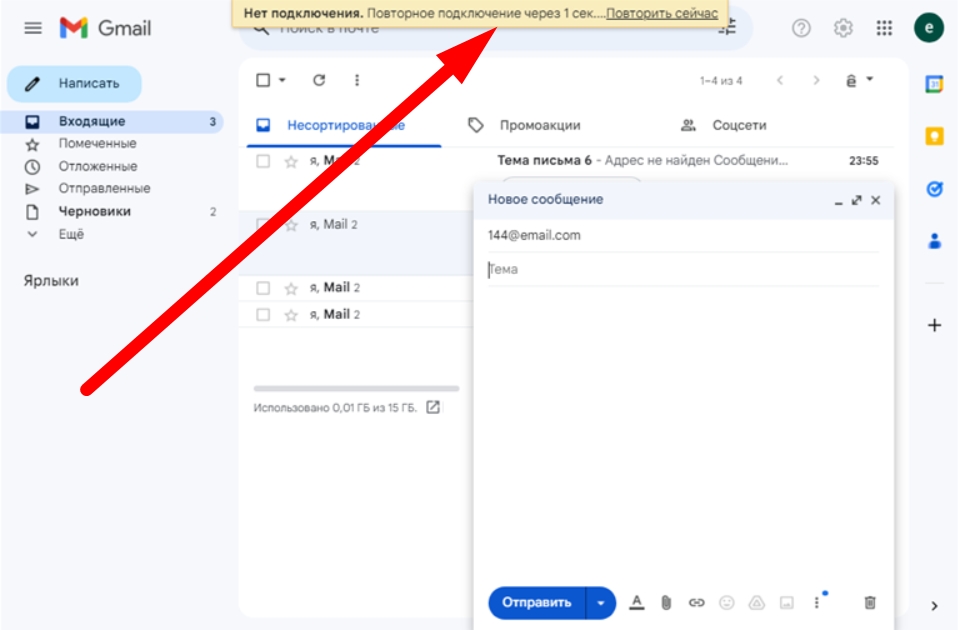Insert an emoji in the message
The height and width of the screenshot is (630, 958).
[x=726, y=603]
